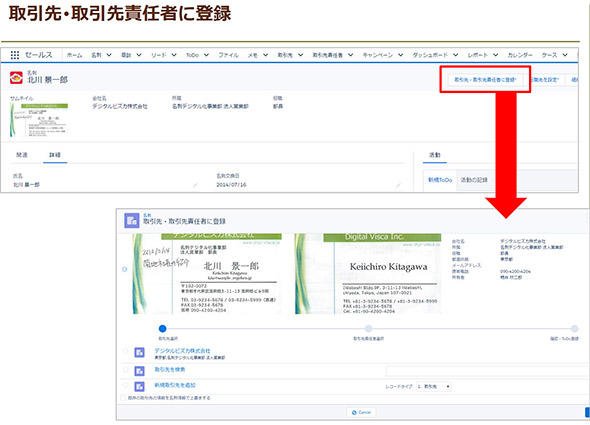590x425 pixels.
Task: Click the record title 北川 景一郎
Action: (x=47, y=80)
